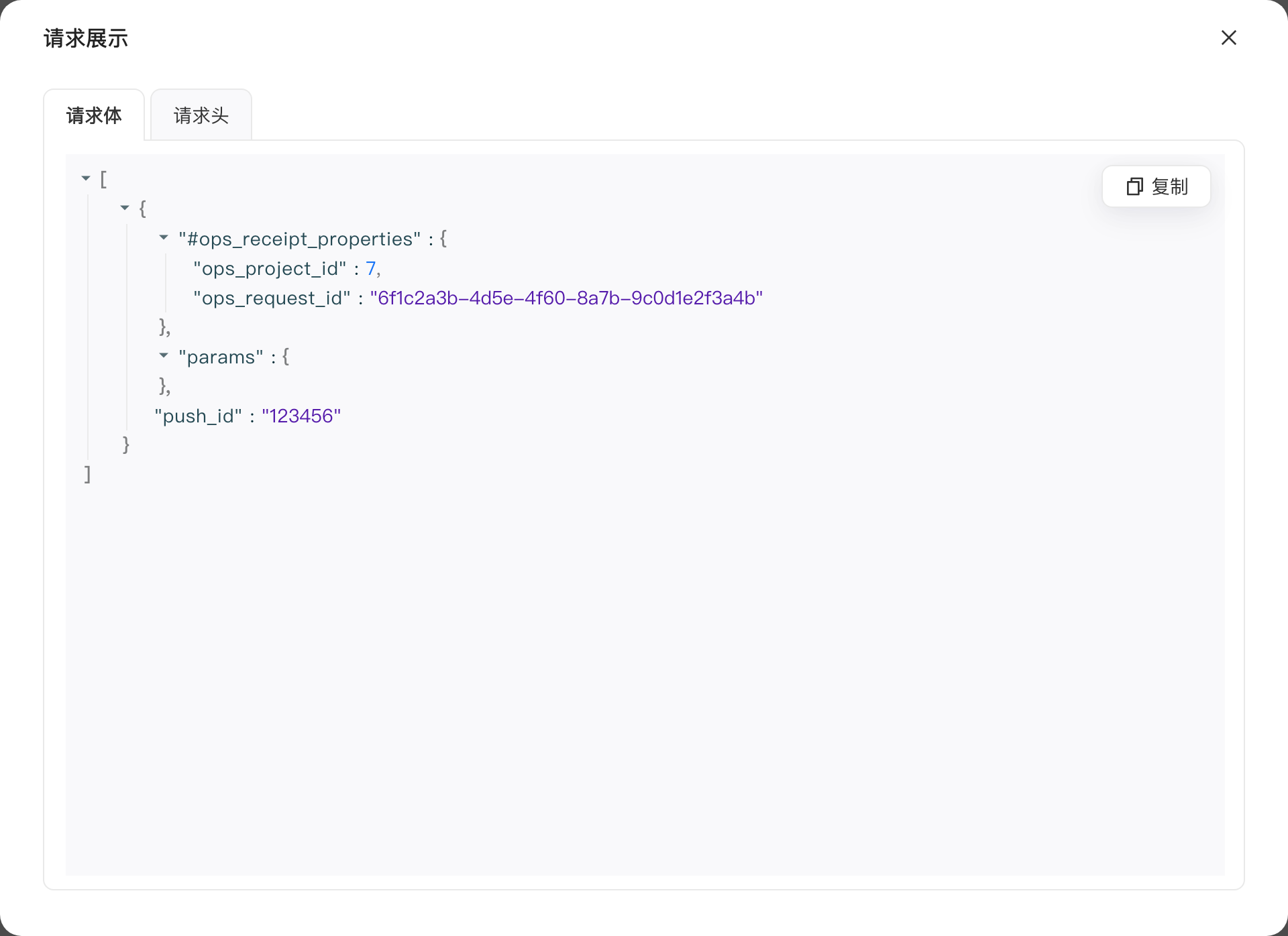Image resolution: width=1288 pixels, height=936 pixels.
Task: Collapse the root array bracket arrow
Action: pos(86,178)
